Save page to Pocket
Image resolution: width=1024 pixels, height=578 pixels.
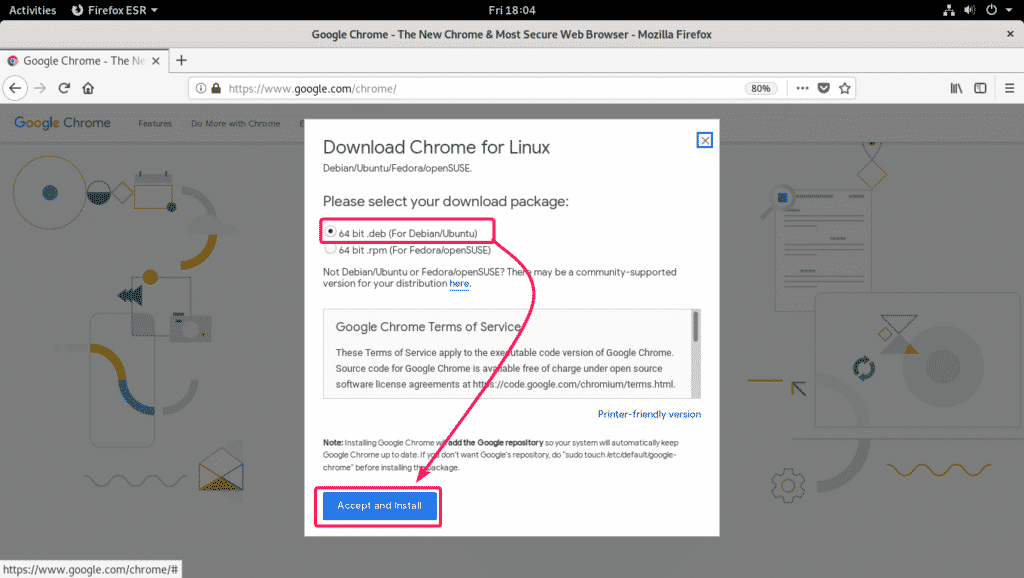pos(824,88)
